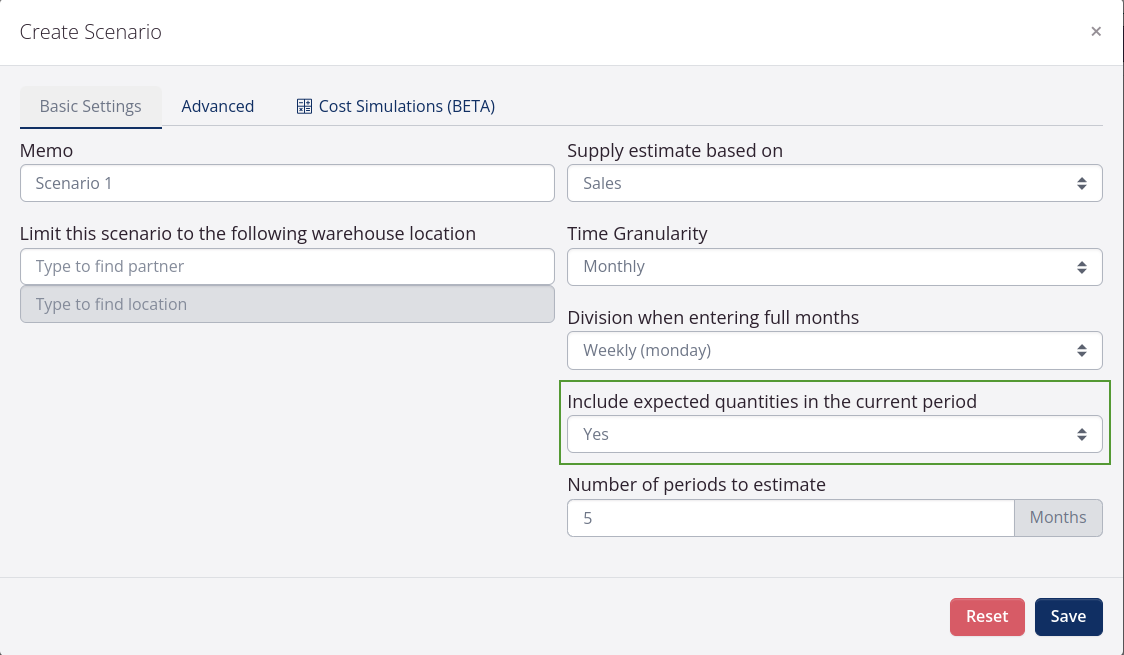Click the Type to find partner field

click(287, 266)
